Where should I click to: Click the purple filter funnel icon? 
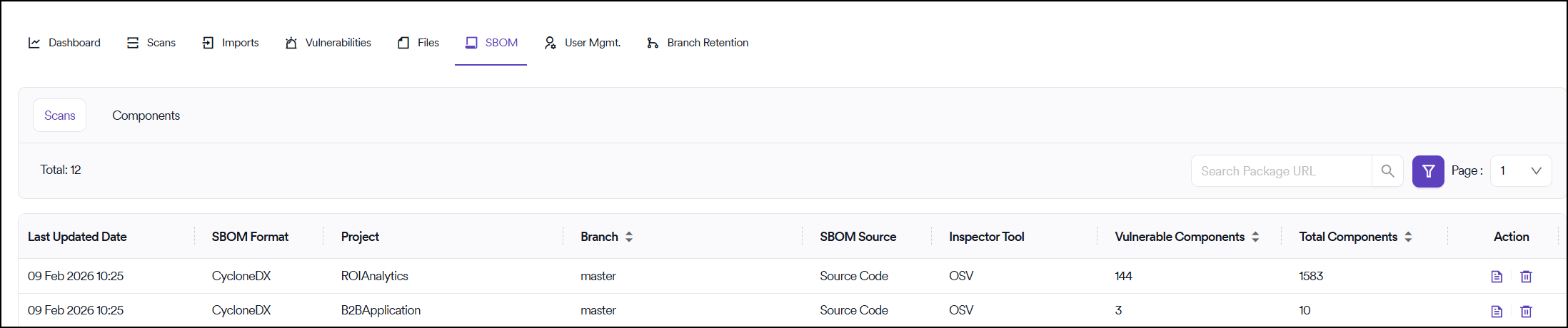point(1427,171)
